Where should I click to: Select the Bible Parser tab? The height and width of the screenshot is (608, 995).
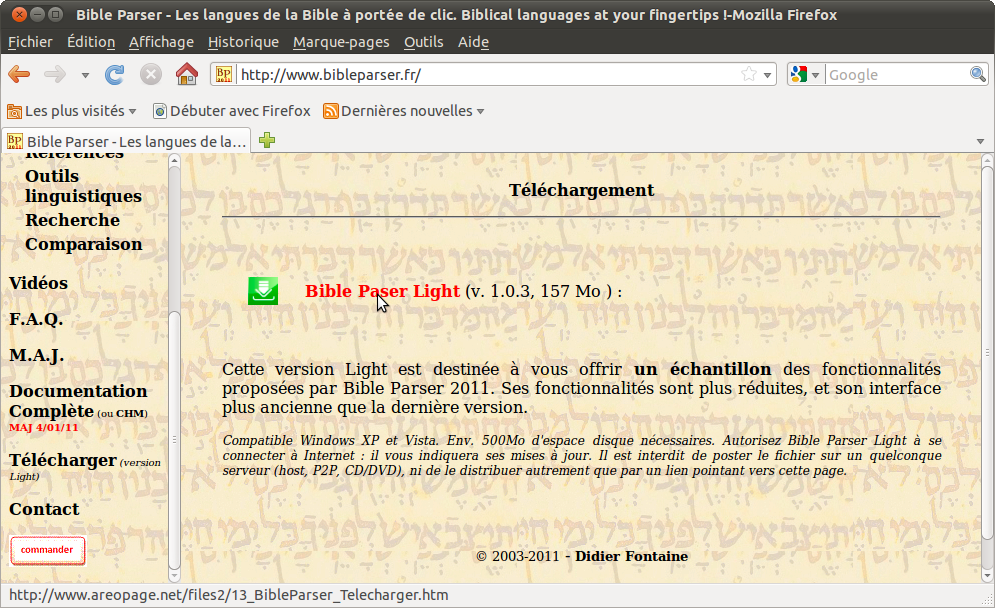pyautogui.click(x=127, y=141)
